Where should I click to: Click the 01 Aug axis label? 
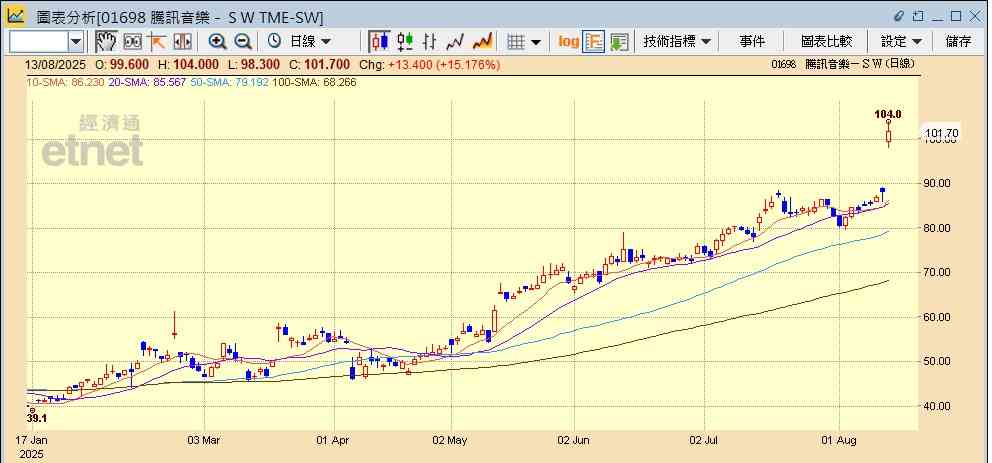coord(840,440)
